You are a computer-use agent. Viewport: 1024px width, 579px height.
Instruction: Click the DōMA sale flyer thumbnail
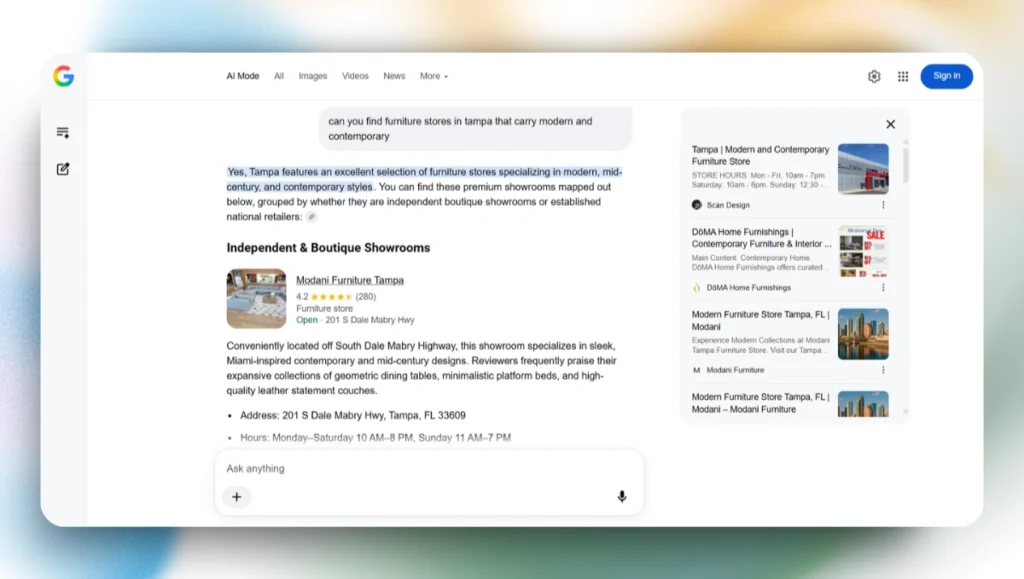click(863, 251)
